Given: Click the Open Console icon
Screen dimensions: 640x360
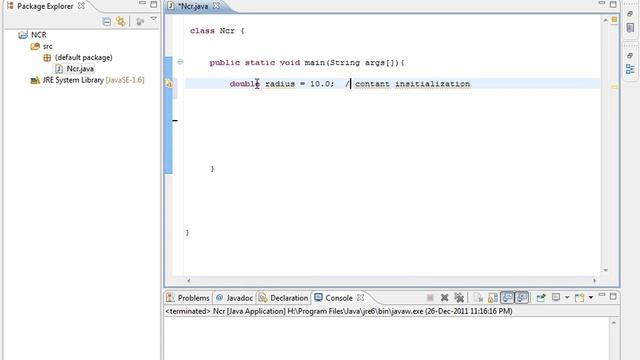Looking at the screenshot, I should point(580,298).
